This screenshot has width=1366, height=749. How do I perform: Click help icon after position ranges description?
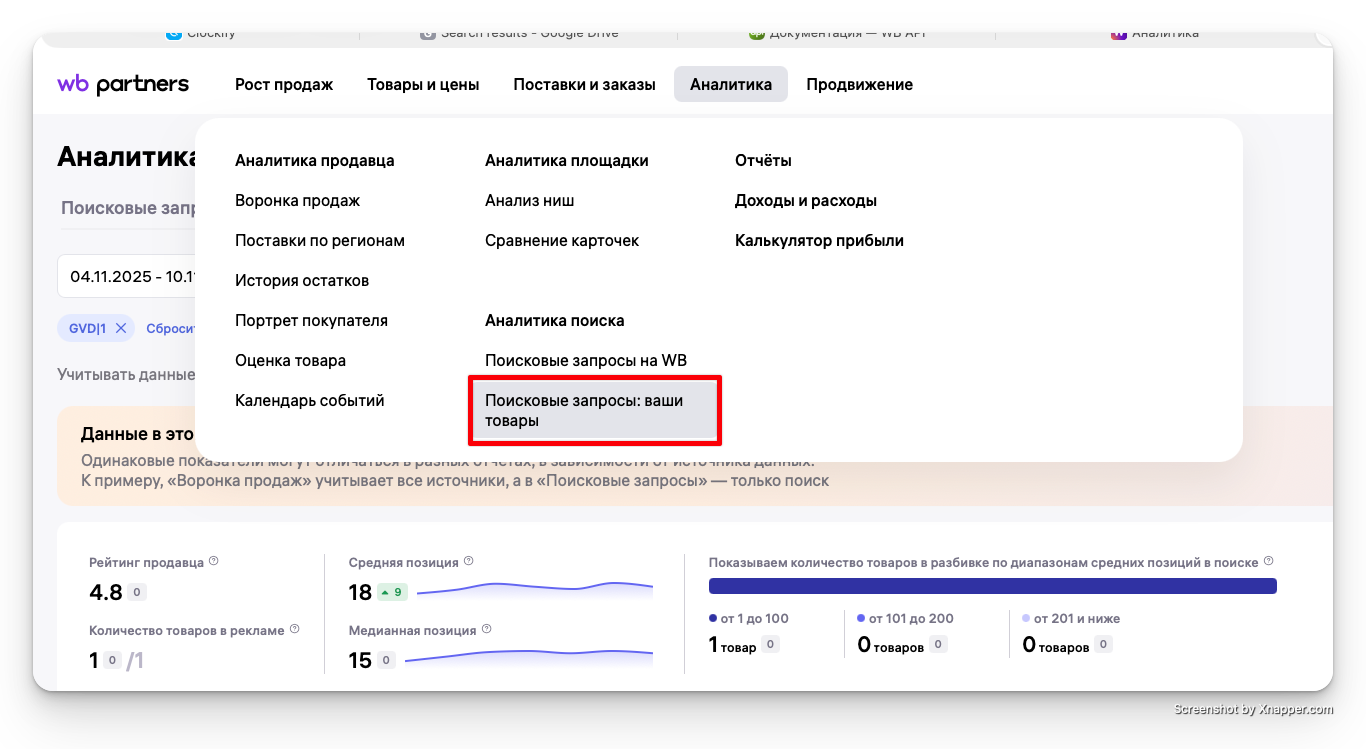pyautogui.click(x=1268, y=562)
